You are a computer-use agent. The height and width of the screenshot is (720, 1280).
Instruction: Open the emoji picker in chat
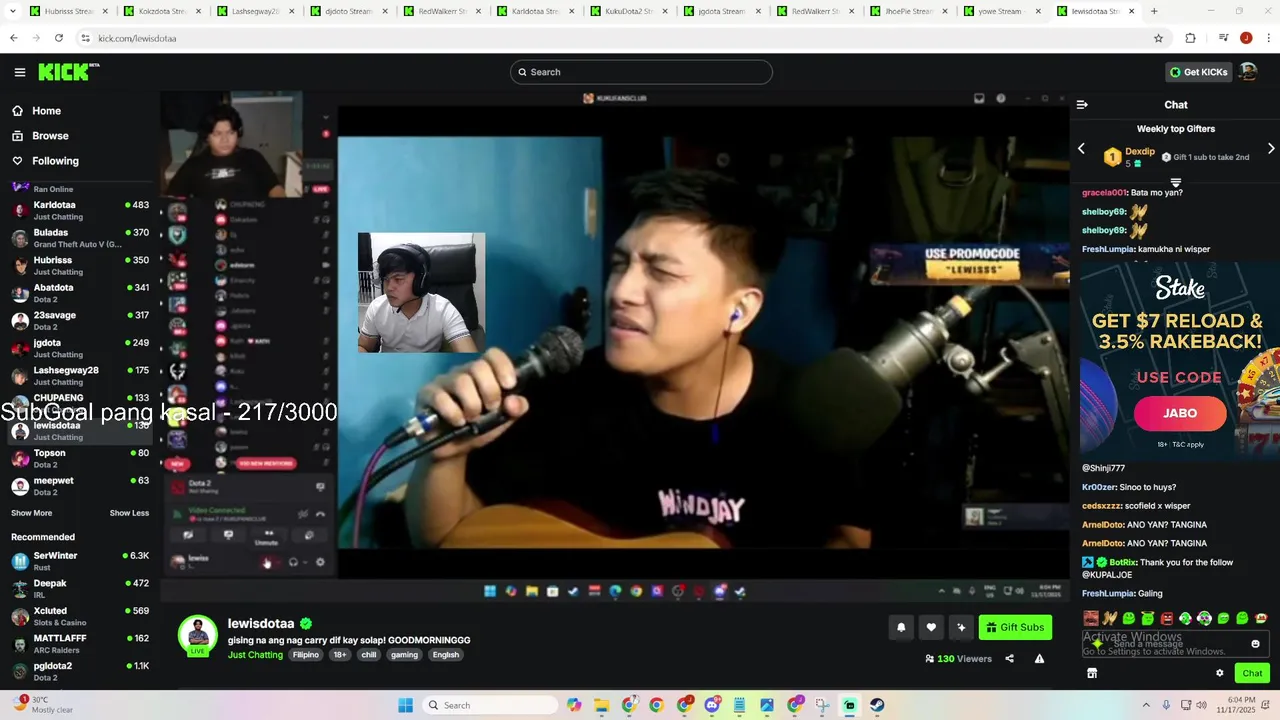pyautogui.click(x=1256, y=644)
